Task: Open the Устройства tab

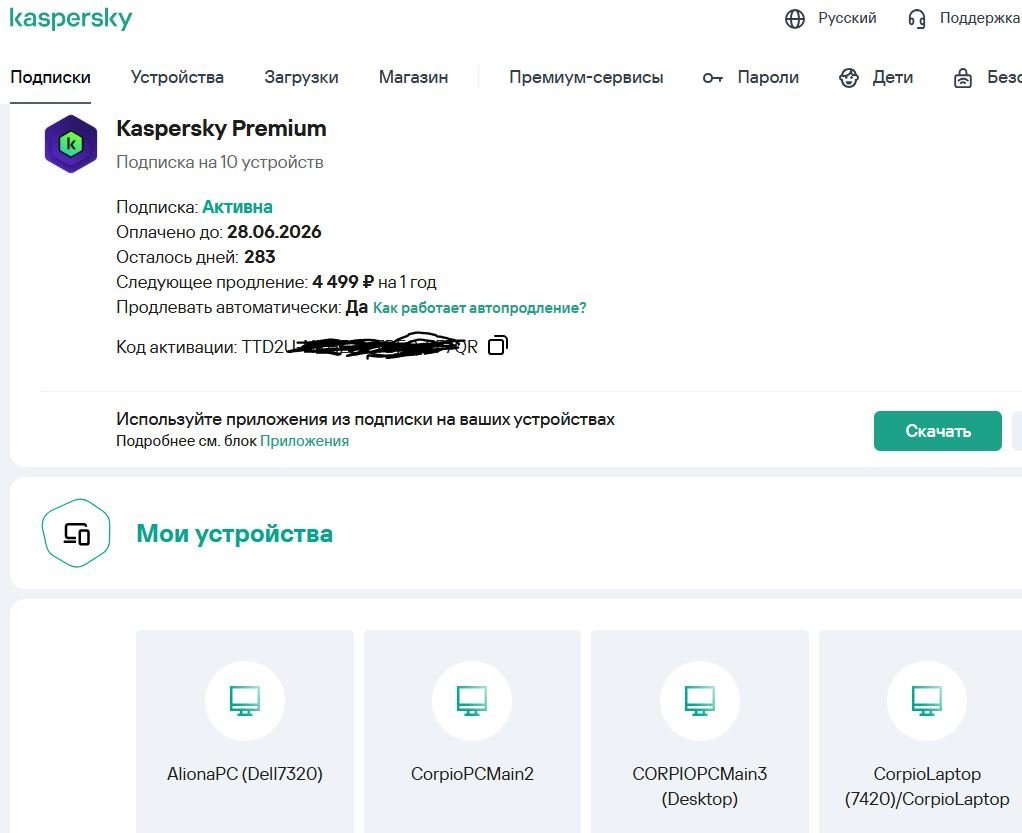Action: click(177, 77)
